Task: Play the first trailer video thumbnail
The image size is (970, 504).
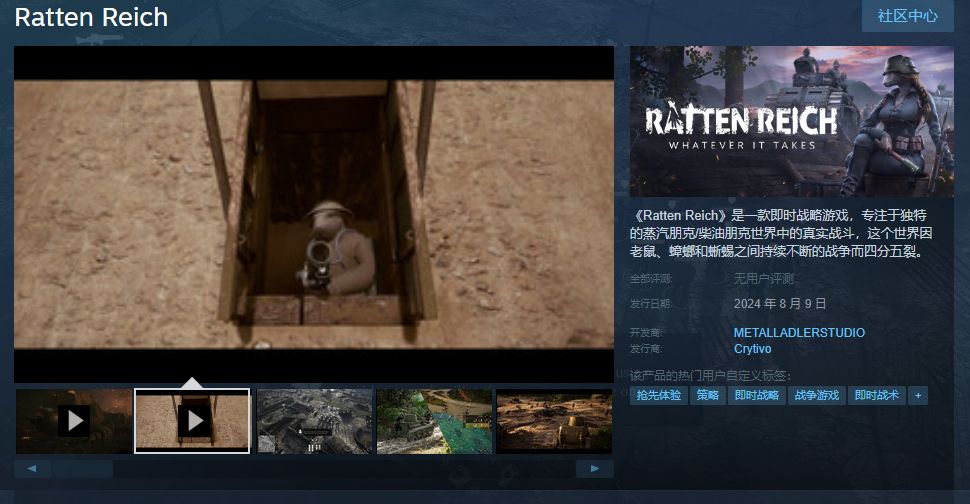Action: (74, 421)
